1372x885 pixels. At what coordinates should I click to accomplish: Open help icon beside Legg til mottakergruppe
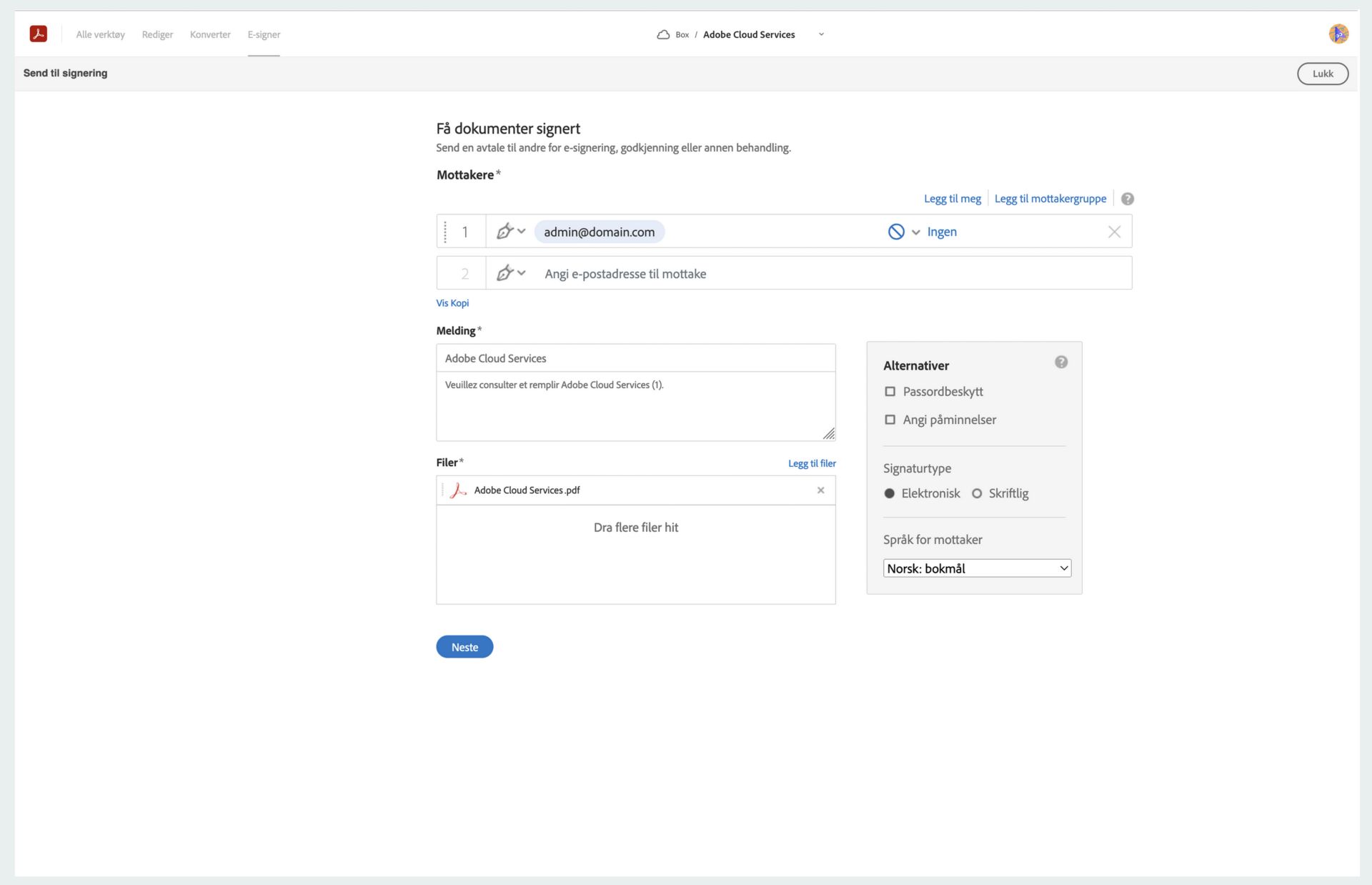pos(1128,199)
